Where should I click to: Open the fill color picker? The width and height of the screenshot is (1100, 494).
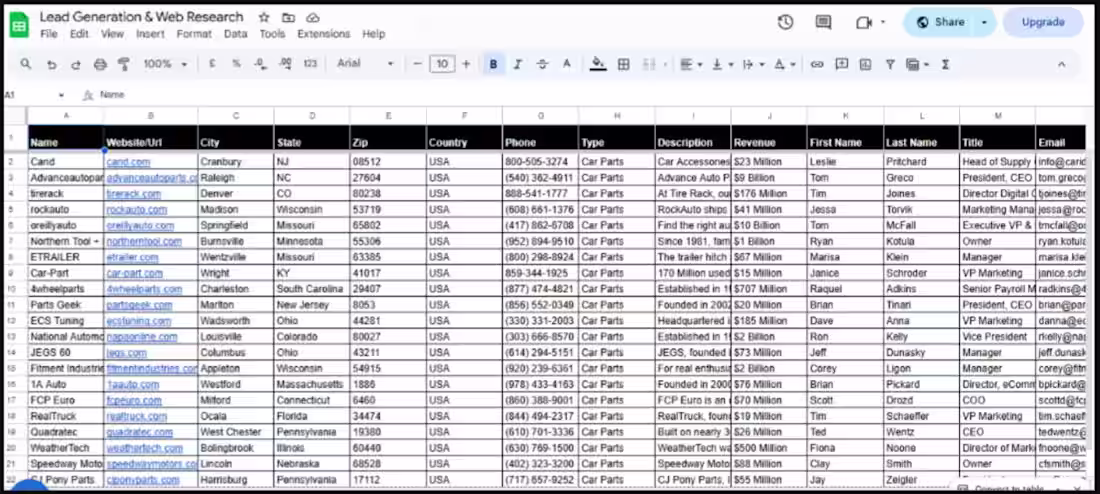coord(598,64)
